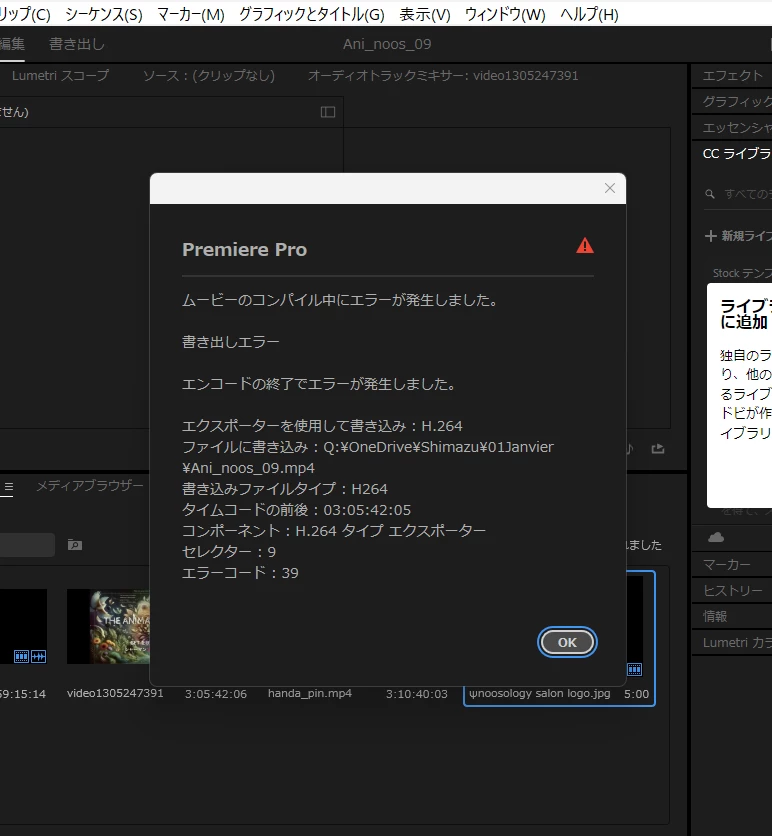772x836 pixels.
Task: Create new library with 新規ライブラリ plus button
Action: (738, 236)
